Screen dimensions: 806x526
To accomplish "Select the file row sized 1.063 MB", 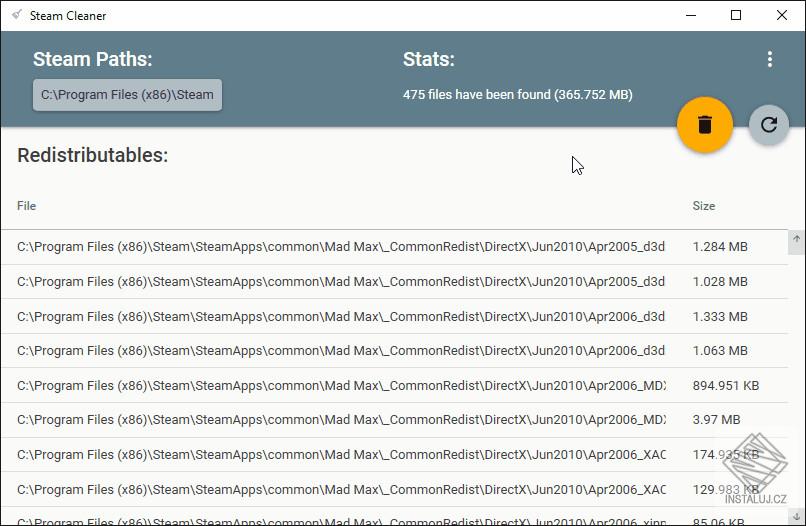I will click(x=394, y=351).
